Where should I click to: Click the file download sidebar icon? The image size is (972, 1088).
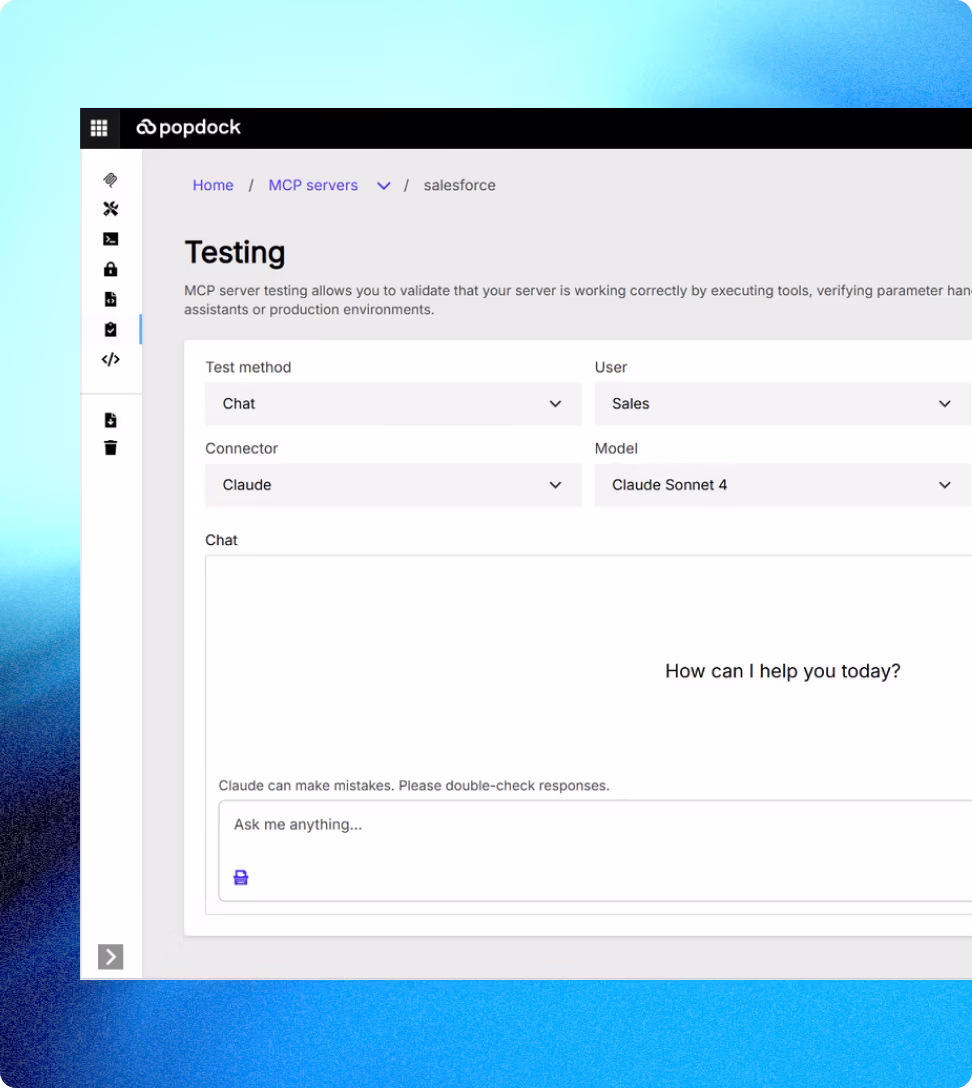pos(110,420)
